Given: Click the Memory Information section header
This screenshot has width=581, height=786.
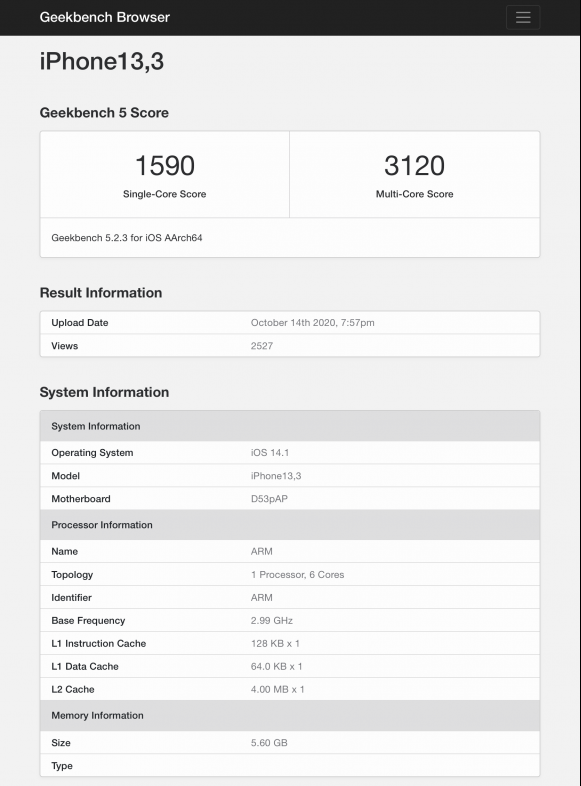Looking at the screenshot, I should (290, 715).
